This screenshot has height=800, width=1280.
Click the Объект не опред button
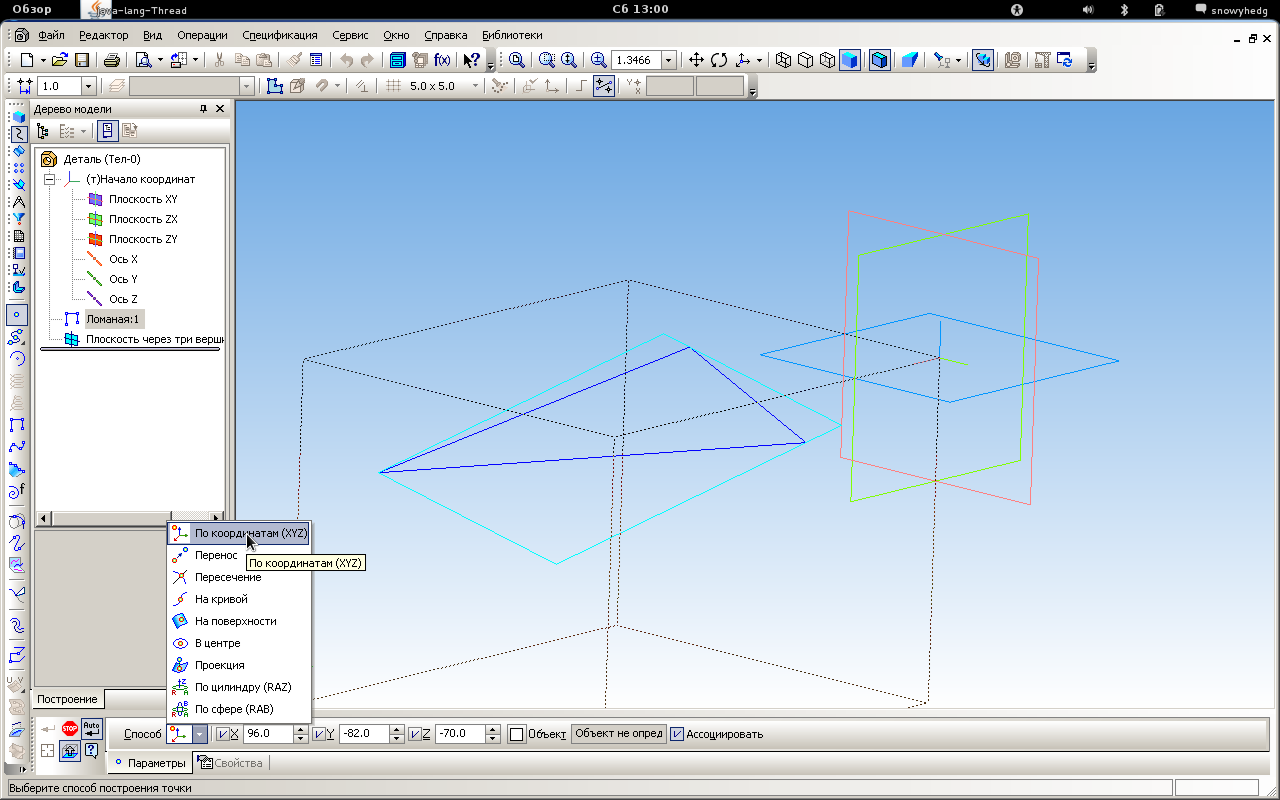pyautogui.click(x=618, y=734)
